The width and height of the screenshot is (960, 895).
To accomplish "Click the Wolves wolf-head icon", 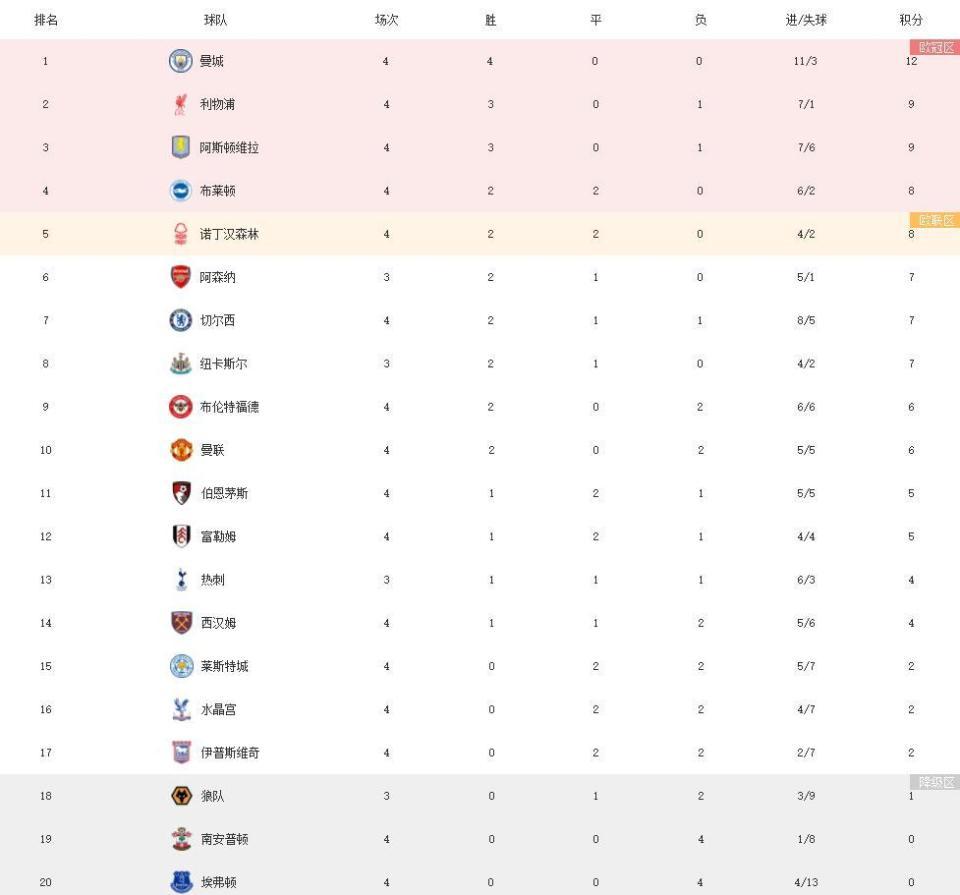I will click(x=181, y=796).
